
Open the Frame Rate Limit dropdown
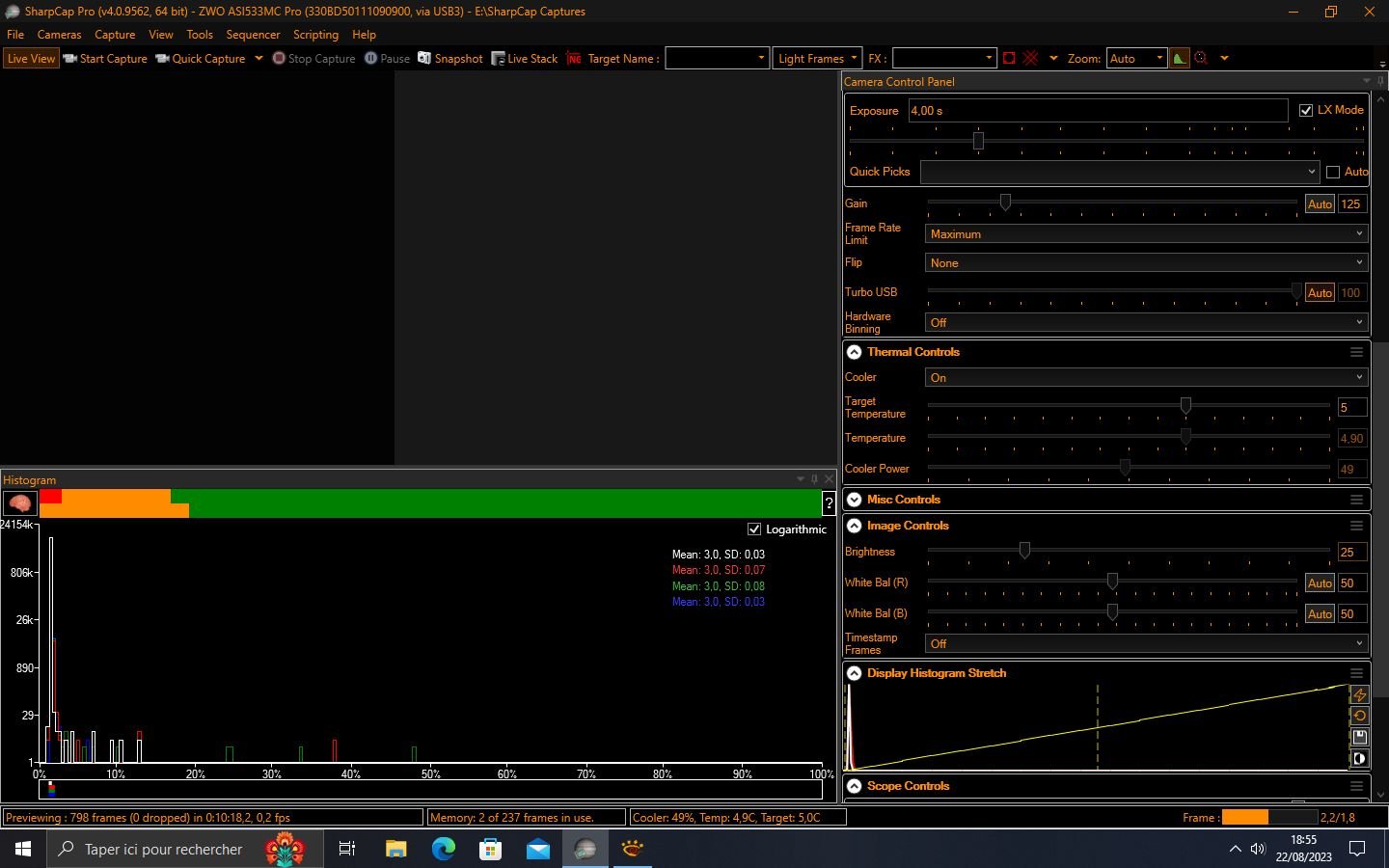click(x=1146, y=234)
